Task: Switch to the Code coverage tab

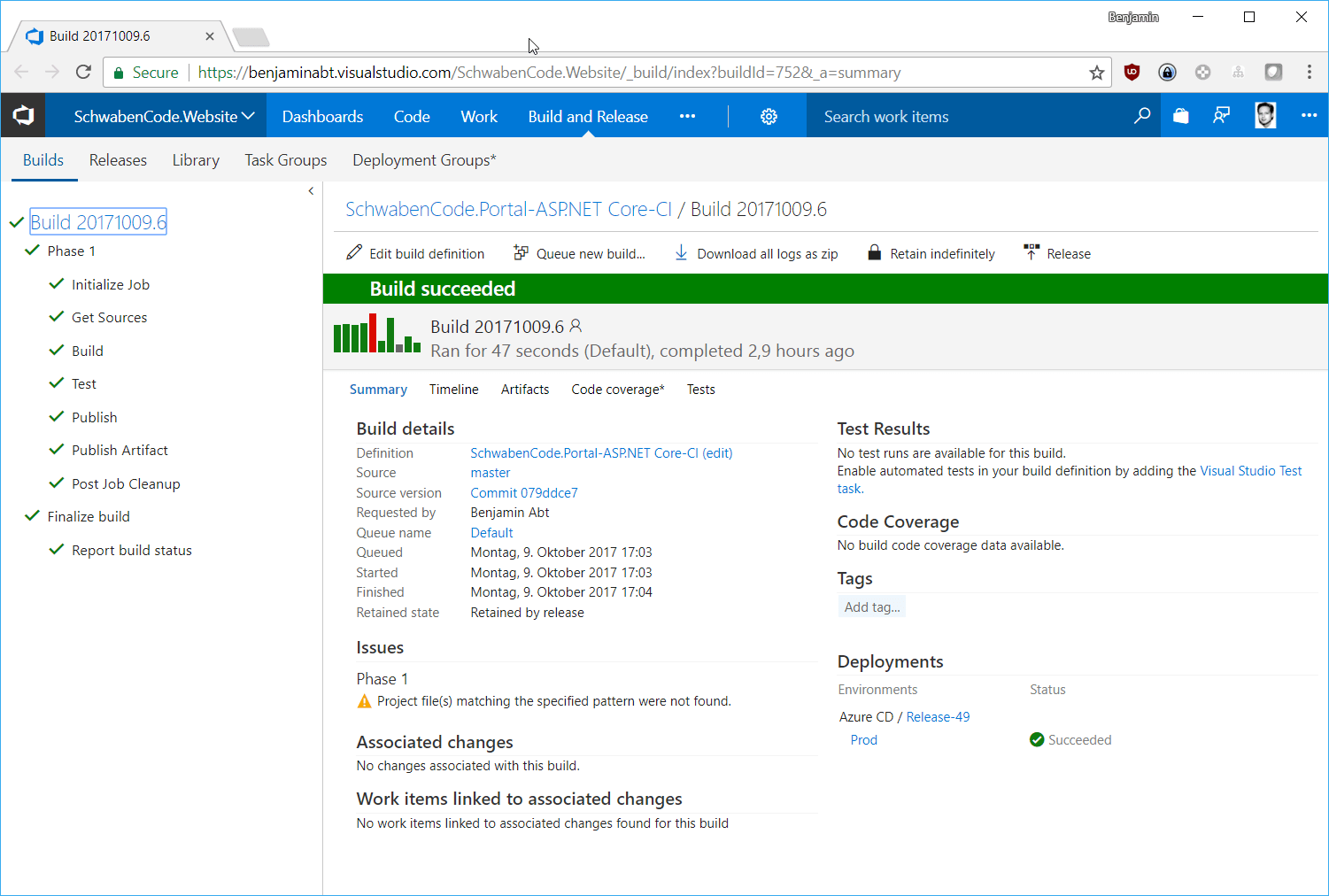Action: pyautogui.click(x=617, y=390)
